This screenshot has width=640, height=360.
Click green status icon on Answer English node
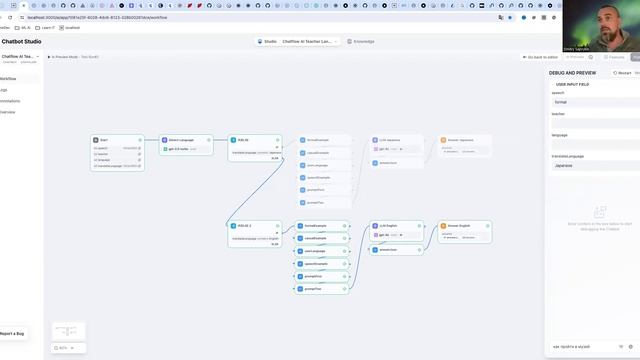pyautogui.click(x=487, y=226)
